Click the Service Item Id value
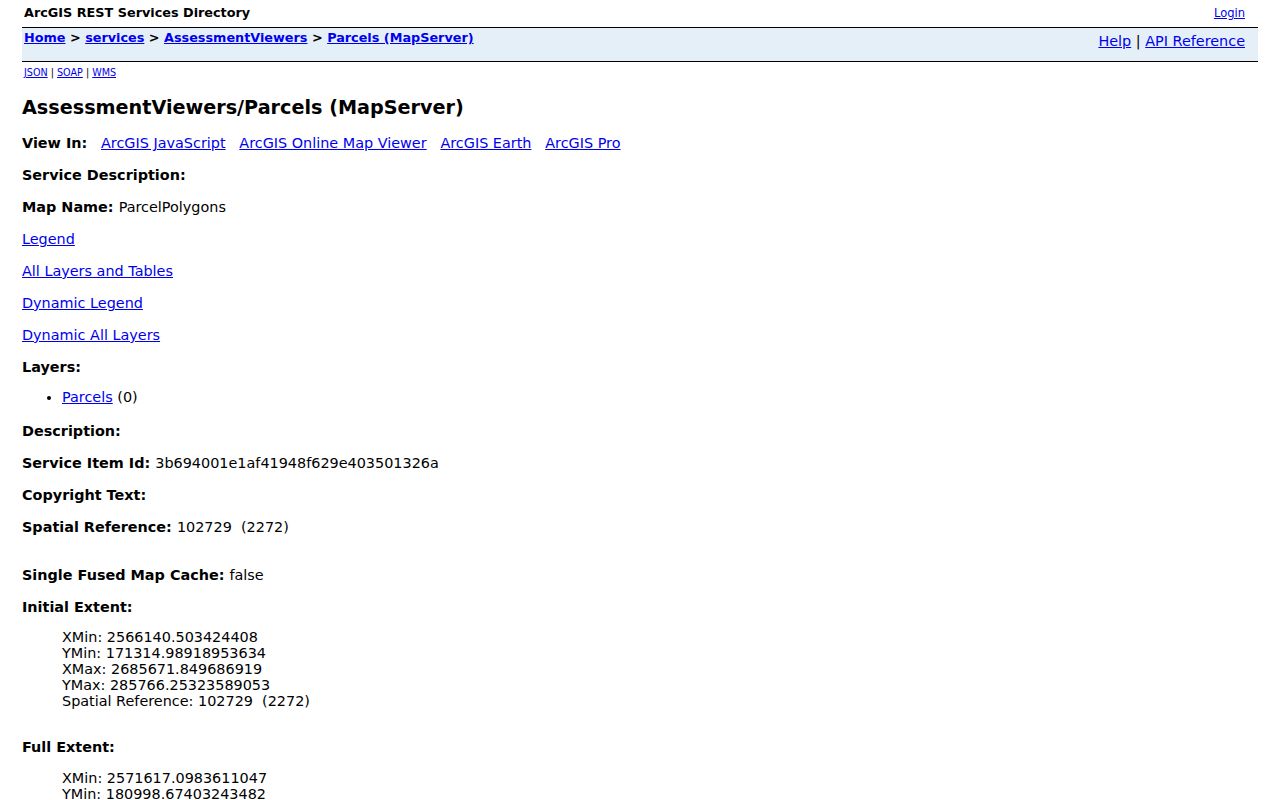The height and width of the screenshot is (800, 1280). [297, 463]
